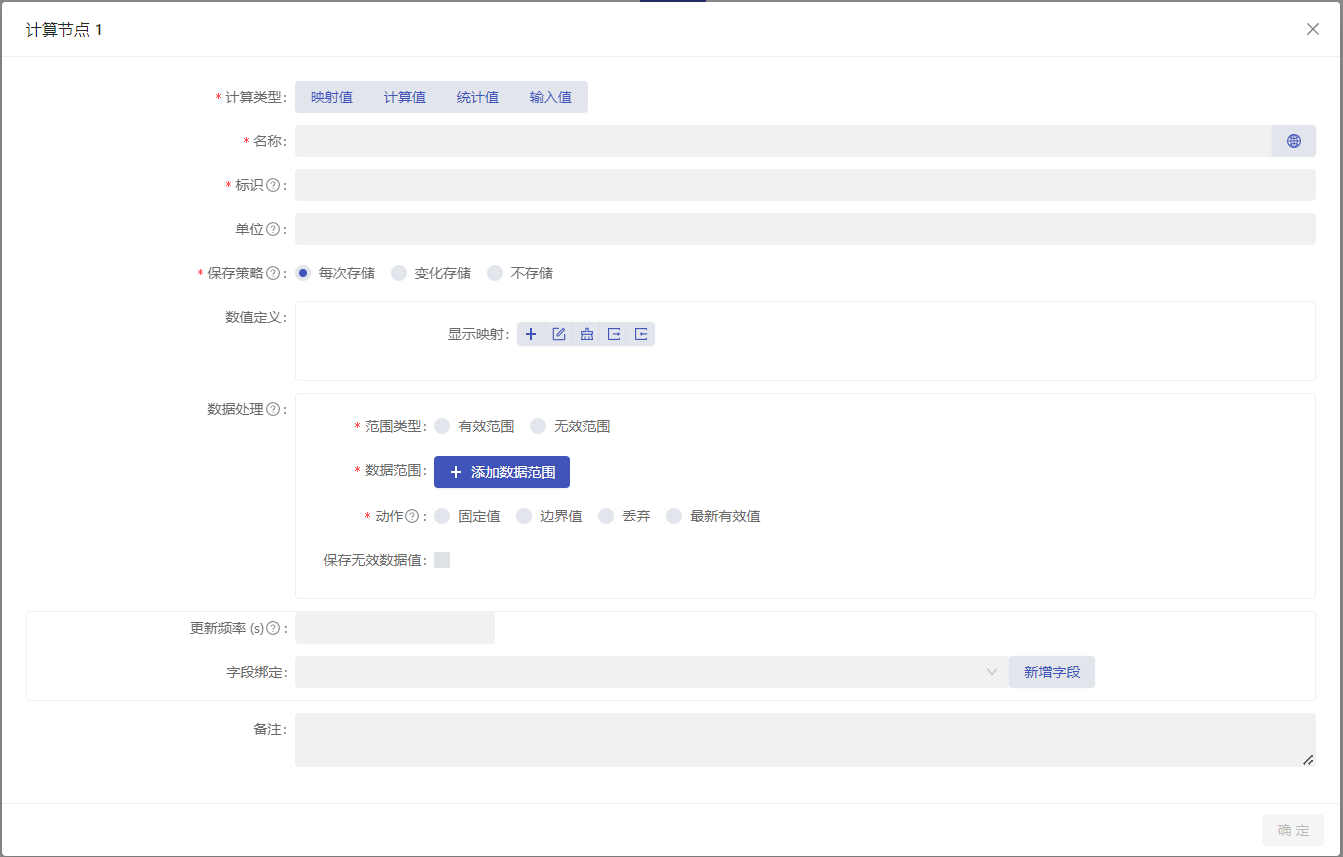Show help icon next to 标识
The height and width of the screenshot is (857, 1343).
click(x=273, y=185)
